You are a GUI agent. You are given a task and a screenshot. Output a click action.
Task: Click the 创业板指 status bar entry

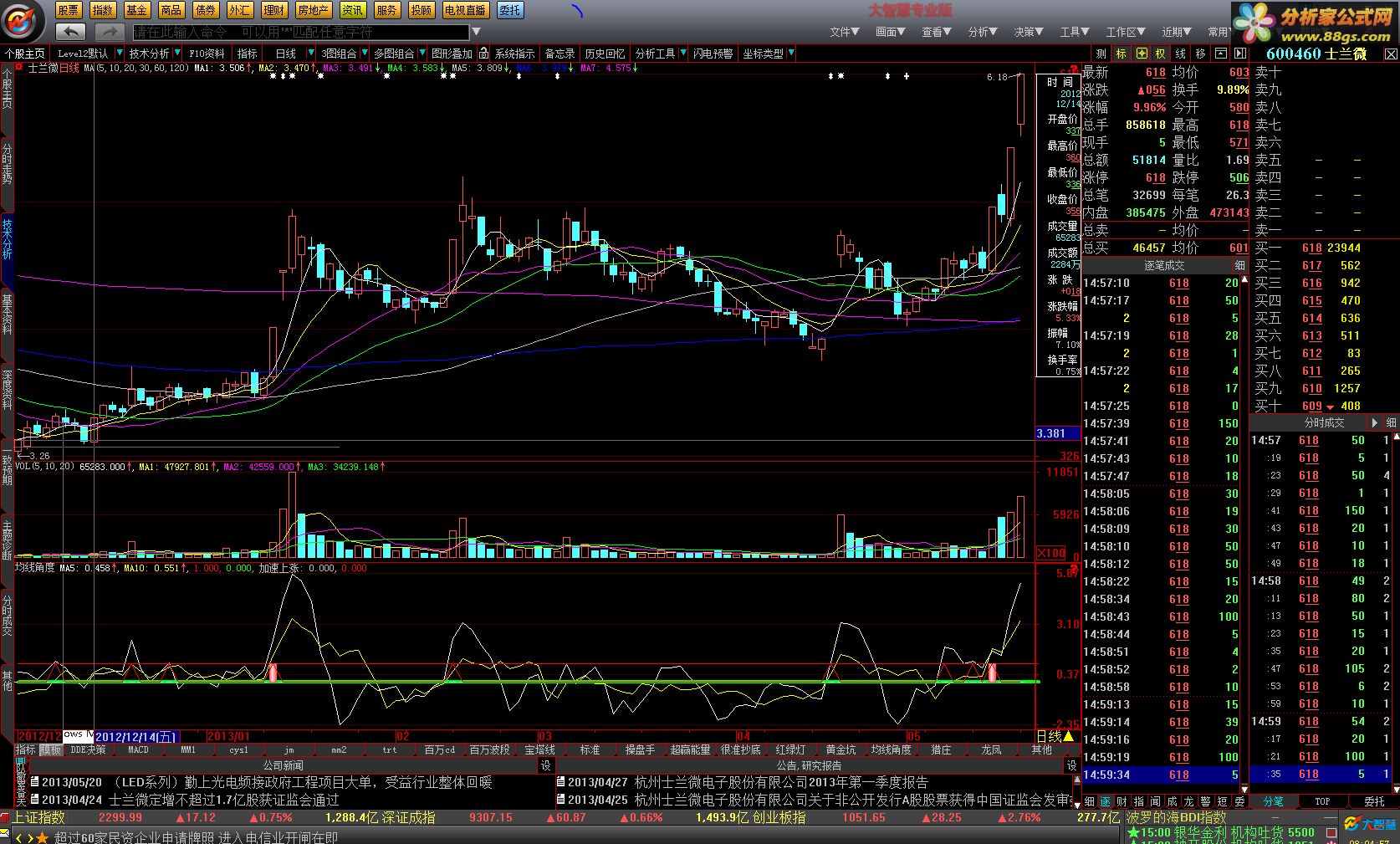[x=779, y=818]
